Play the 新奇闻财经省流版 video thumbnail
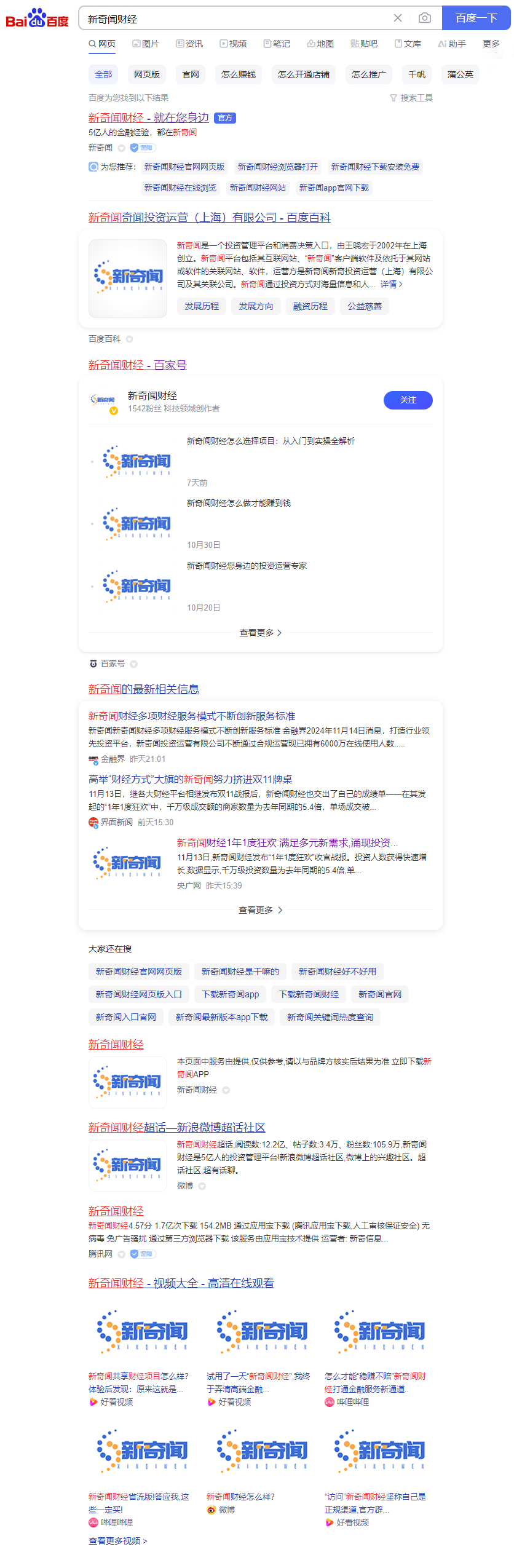This screenshot has width=514, height=1568. [143, 1451]
